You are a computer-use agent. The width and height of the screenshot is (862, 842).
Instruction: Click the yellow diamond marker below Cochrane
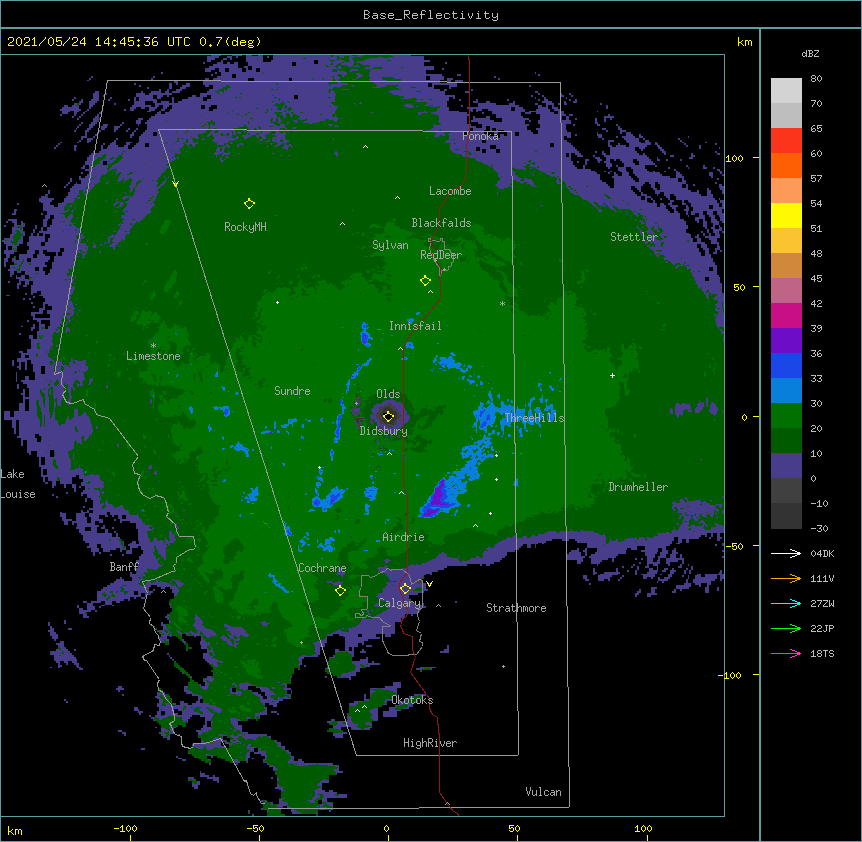340,591
